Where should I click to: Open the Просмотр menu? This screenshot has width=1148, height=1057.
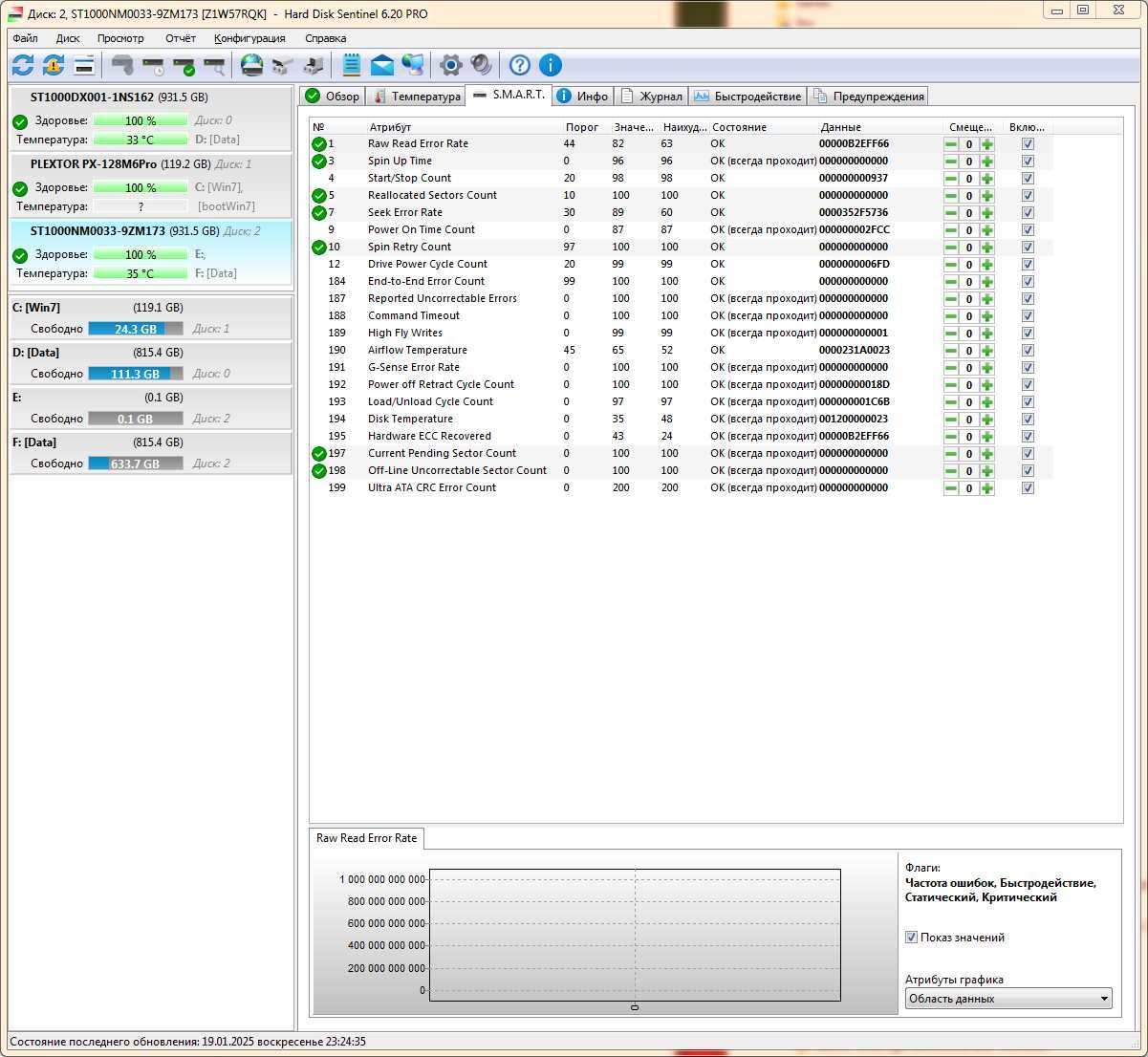[x=120, y=38]
